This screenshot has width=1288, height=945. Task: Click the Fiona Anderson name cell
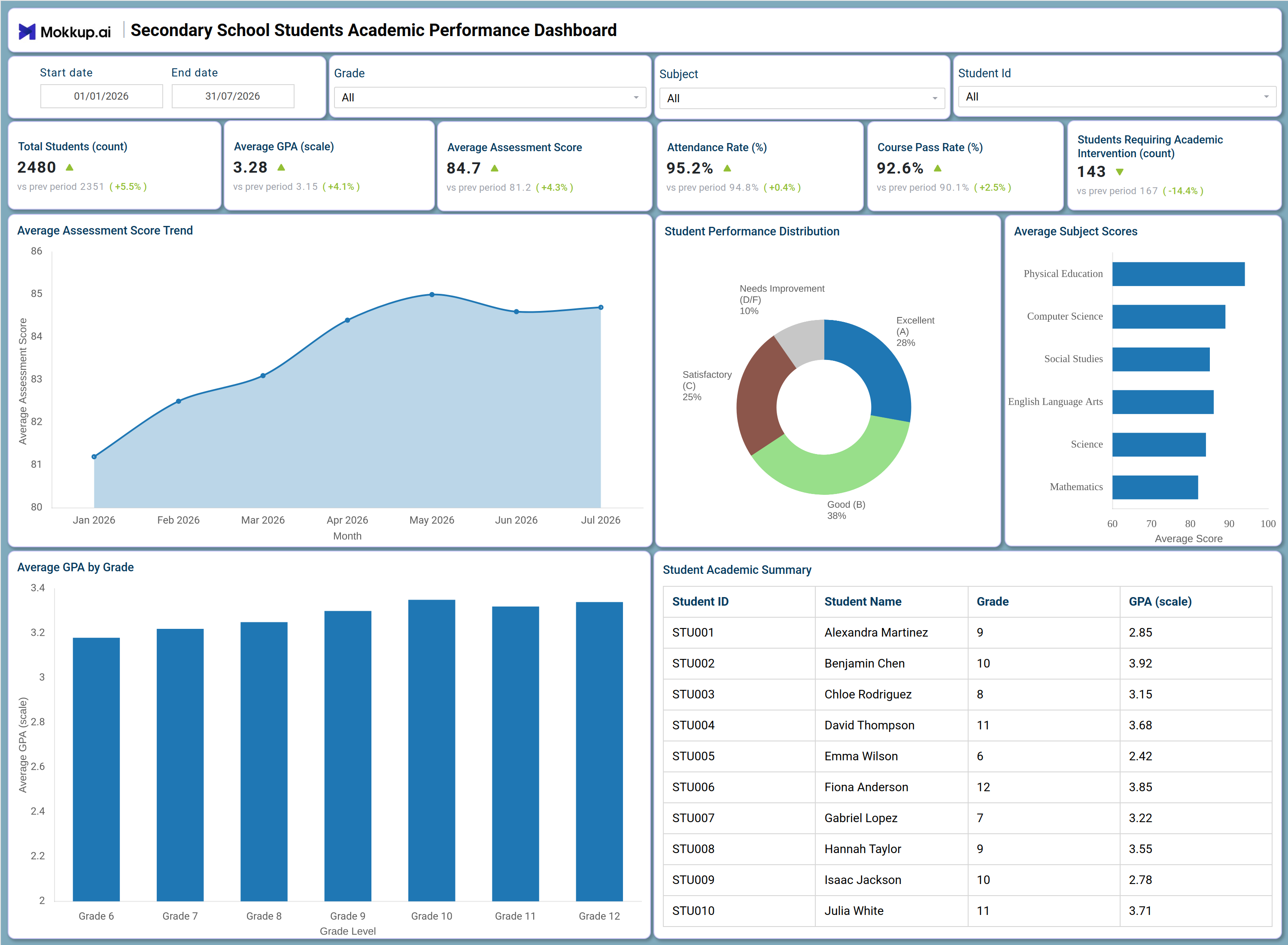pos(891,787)
